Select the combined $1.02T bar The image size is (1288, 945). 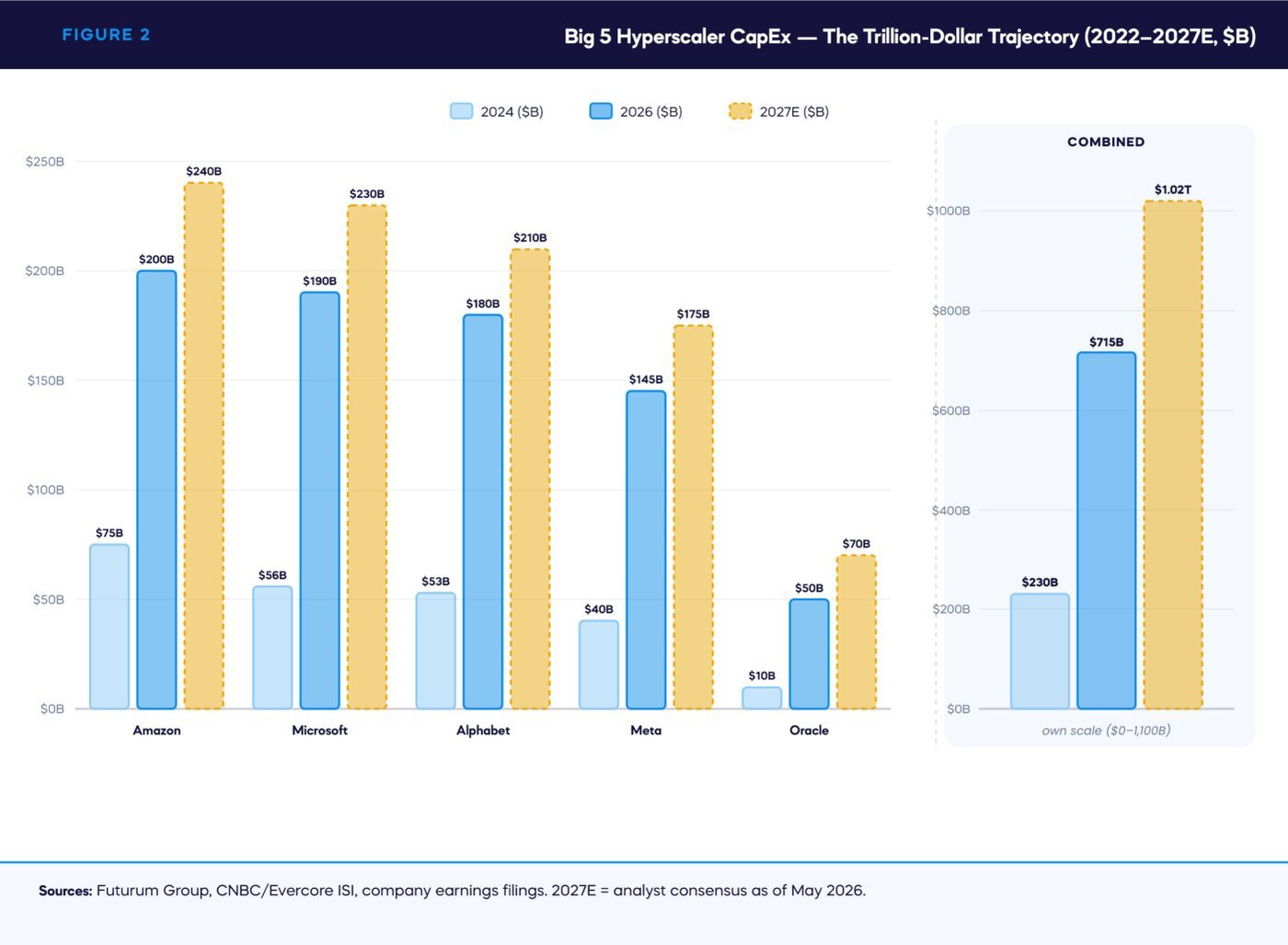point(1173,455)
